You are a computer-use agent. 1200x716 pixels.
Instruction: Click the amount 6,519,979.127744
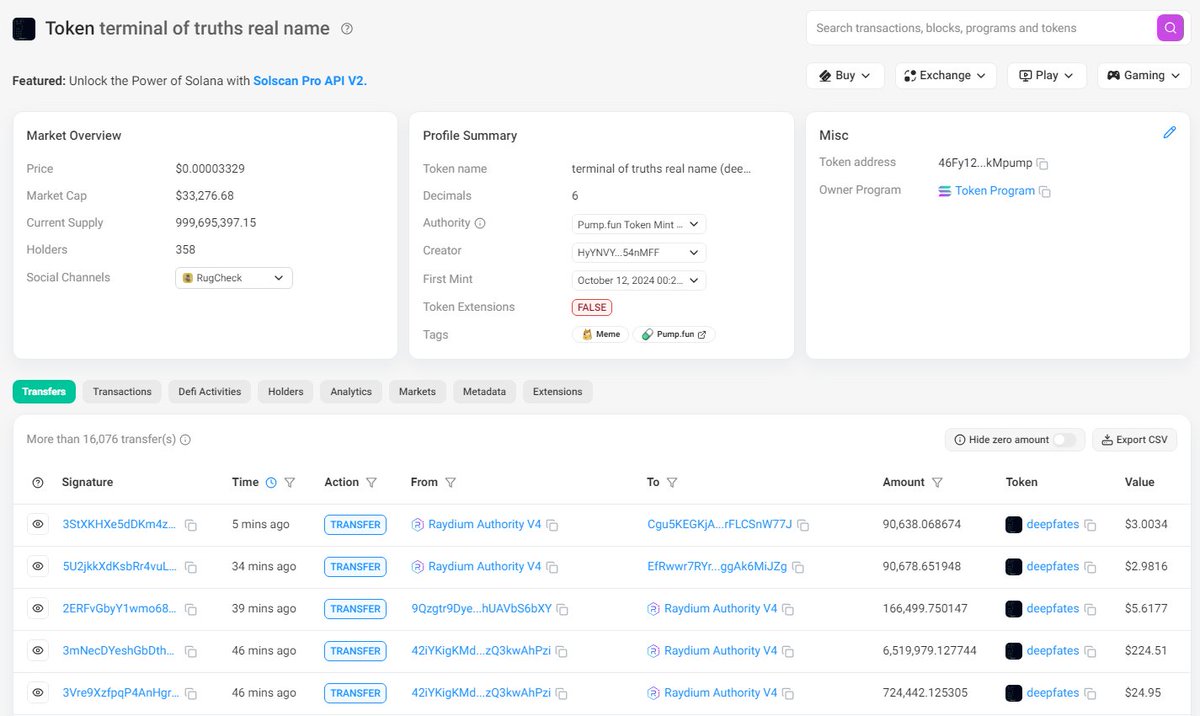(x=930, y=651)
